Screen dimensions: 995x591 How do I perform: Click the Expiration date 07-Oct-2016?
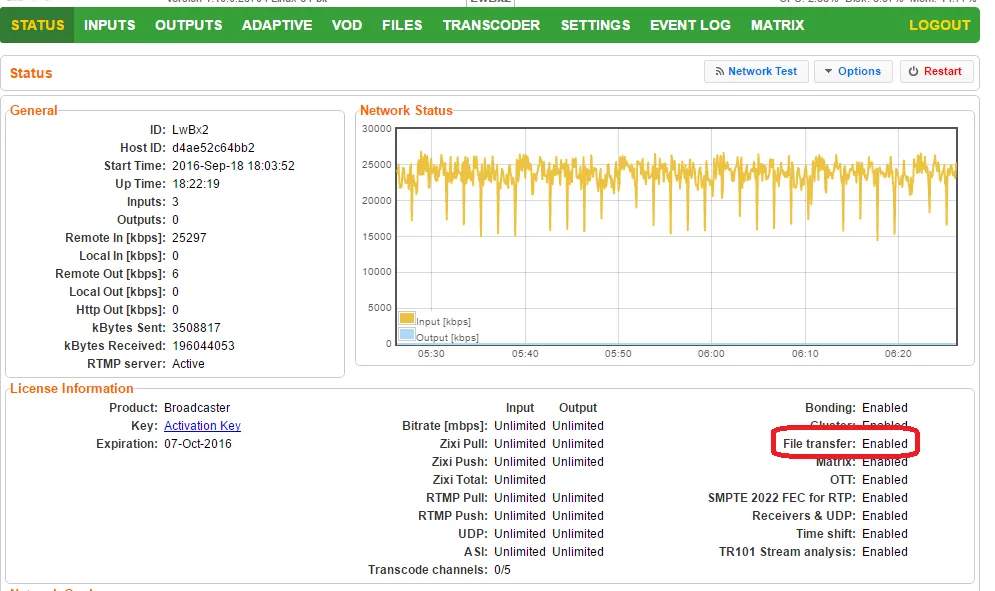pyautogui.click(x=197, y=444)
